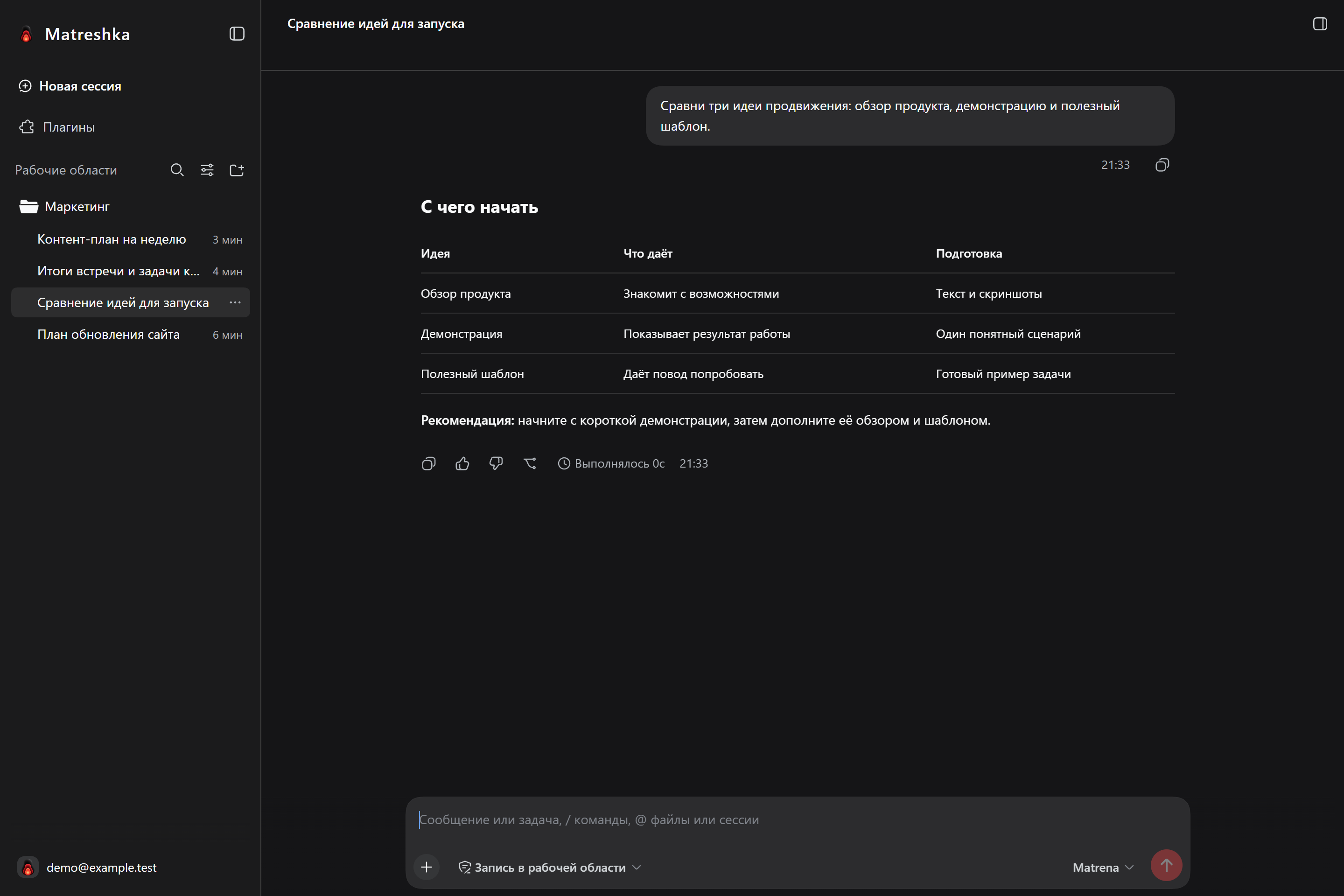Open workspace filter settings icon
The width and height of the screenshot is (1344, 896).
(207, 170)
